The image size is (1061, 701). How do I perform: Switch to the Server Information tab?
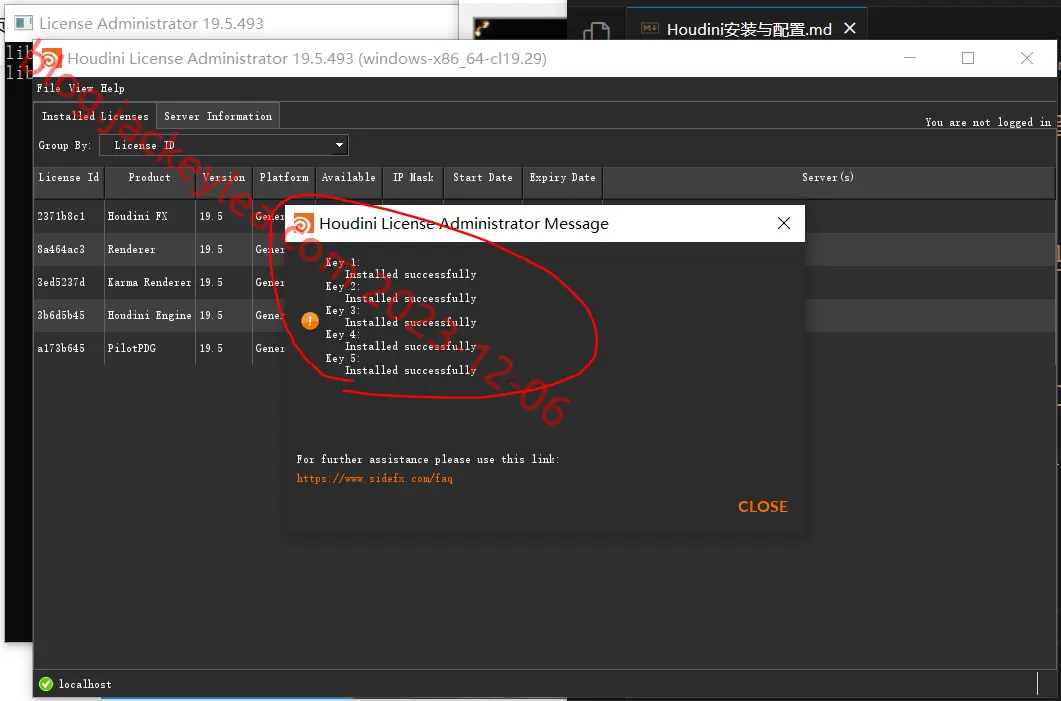tap(218, 116)
